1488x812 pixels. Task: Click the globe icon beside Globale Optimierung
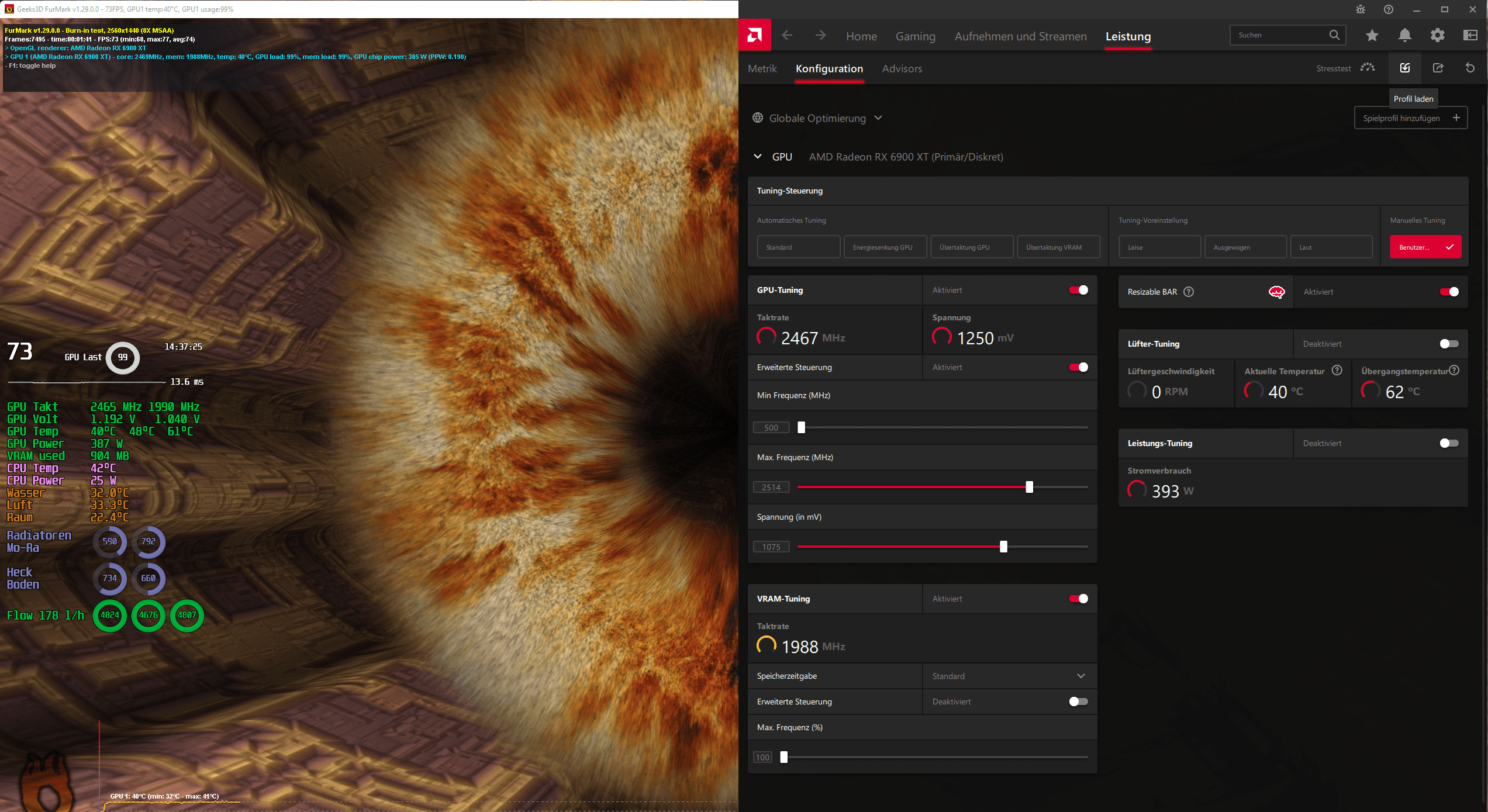(758, 118)
